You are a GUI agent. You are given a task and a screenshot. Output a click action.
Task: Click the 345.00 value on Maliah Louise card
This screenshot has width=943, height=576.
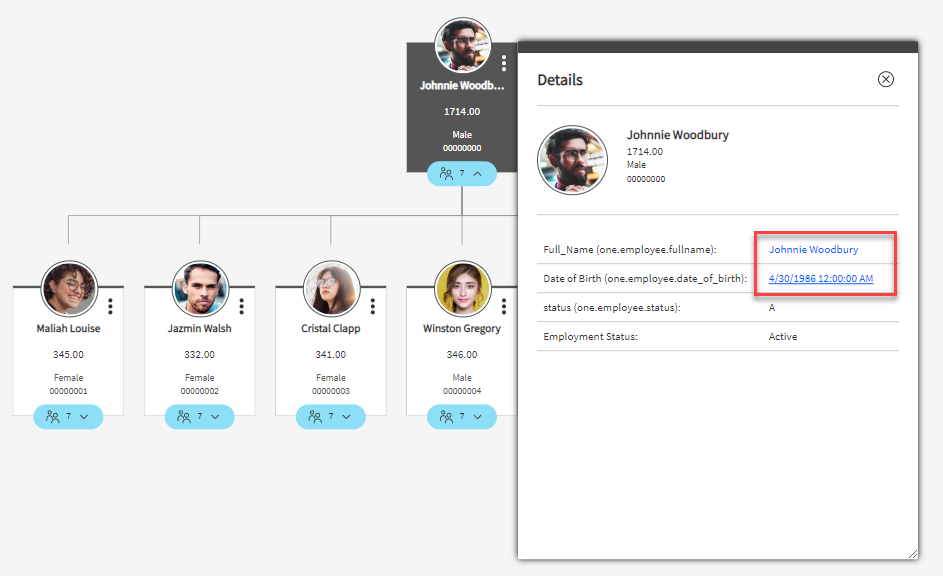[68, 355]
